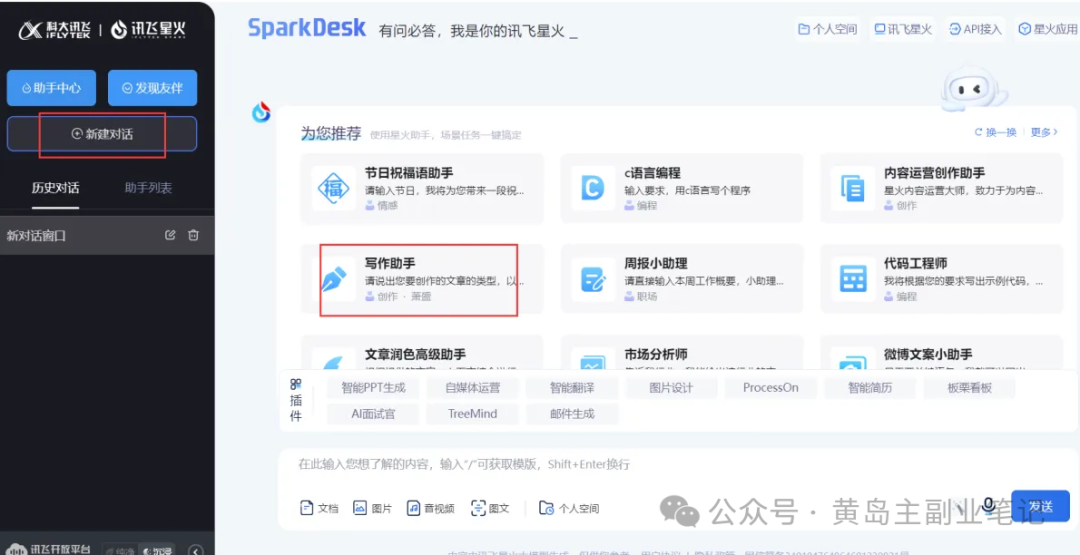Screen dimensions: 1080x555
Task: Open the 图文 recognition icon
Action: [490, 508]
